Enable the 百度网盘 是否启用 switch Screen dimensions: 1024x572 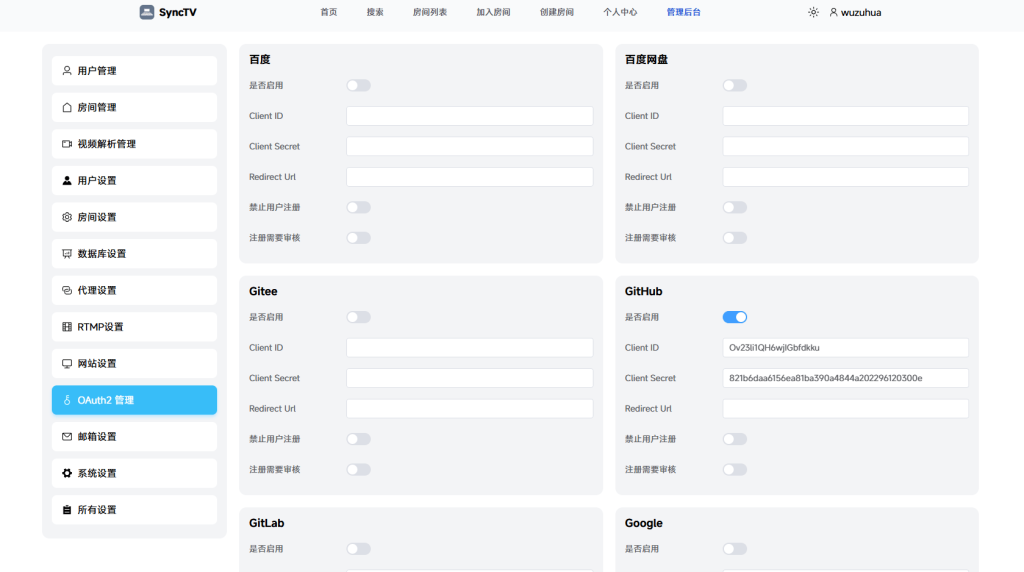click(x=735, y=86)
